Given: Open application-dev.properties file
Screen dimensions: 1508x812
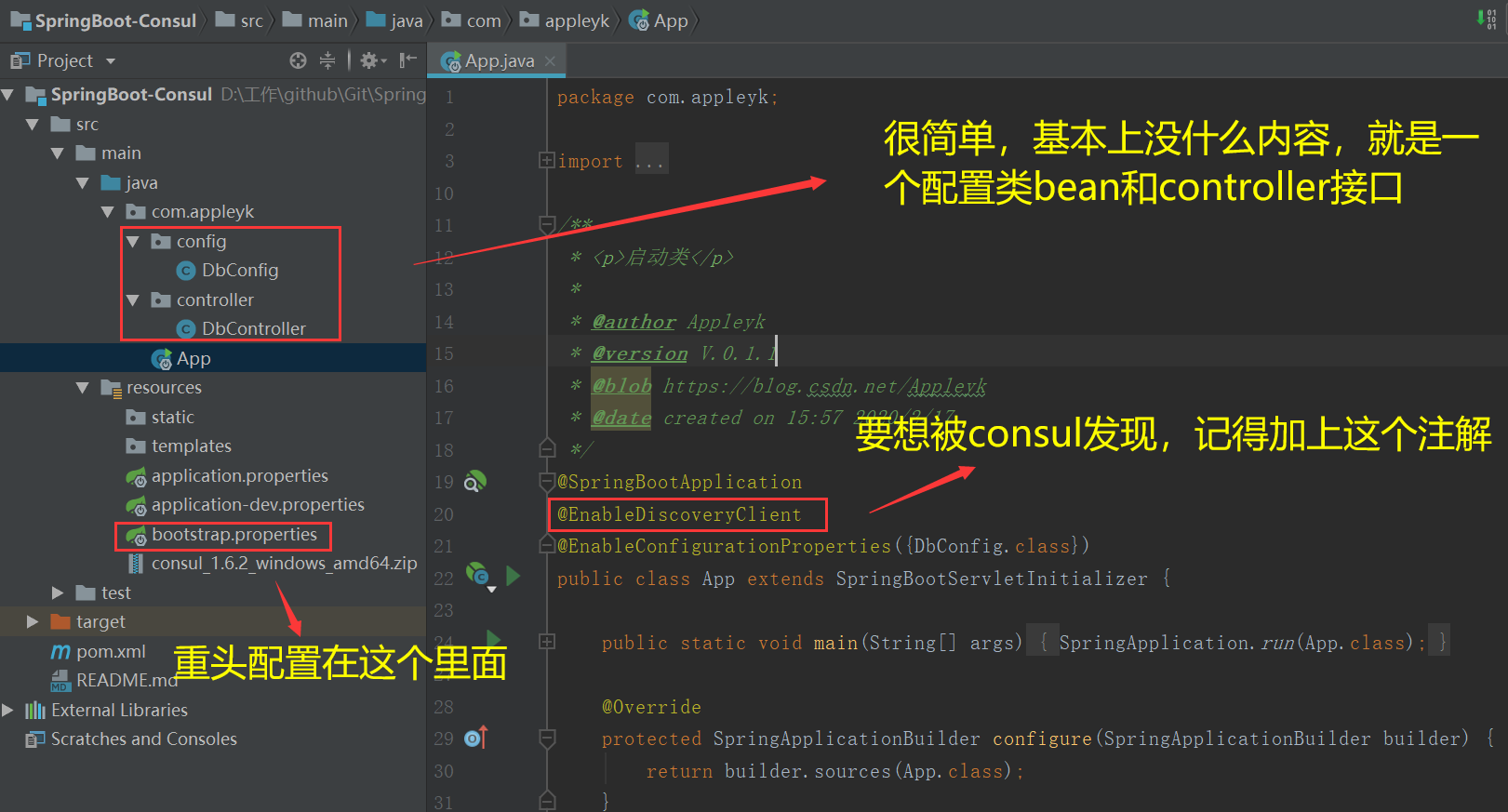Looking at the screenshot, I should pos(258,505).
